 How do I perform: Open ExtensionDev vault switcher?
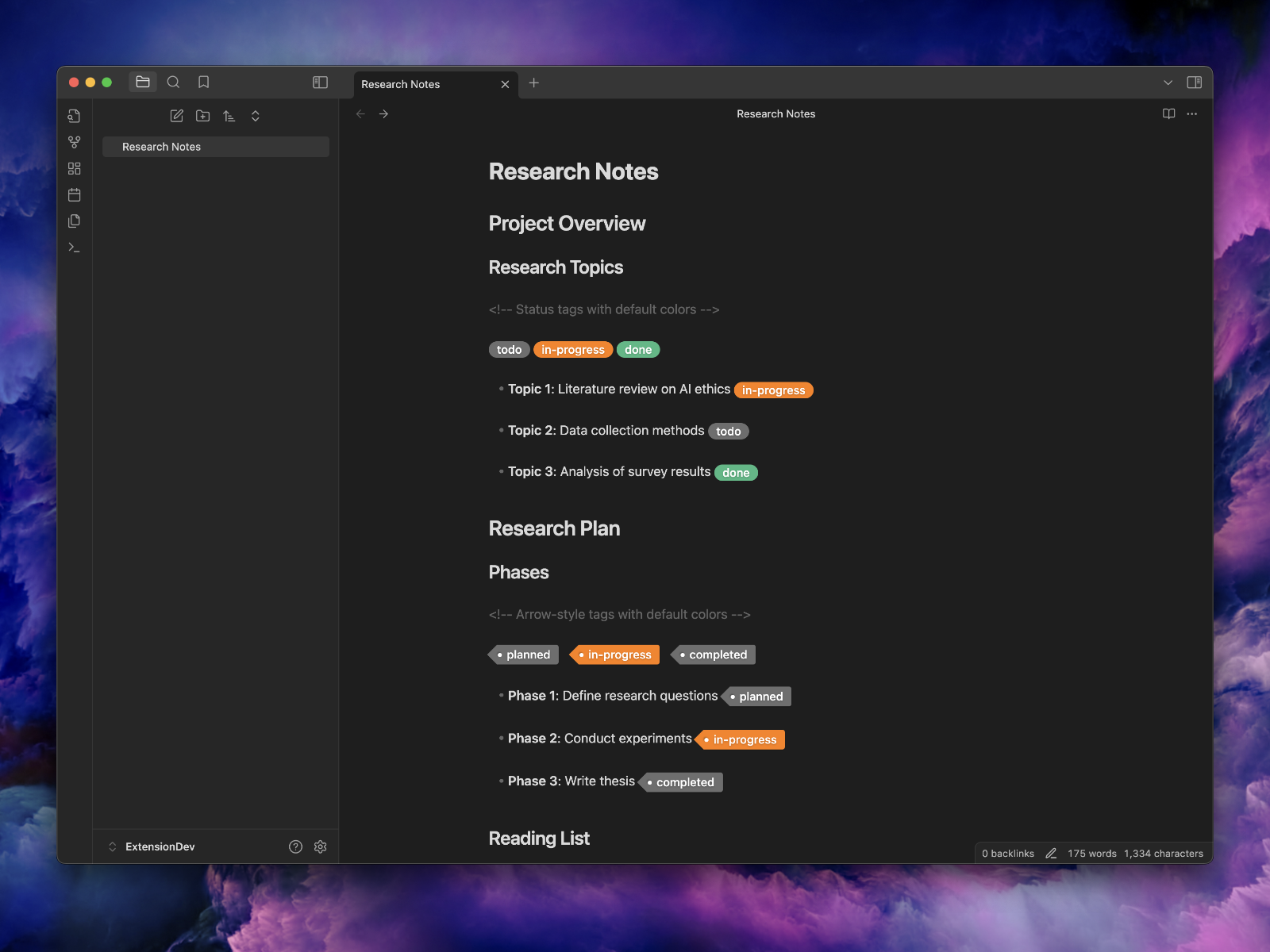click(151, 846)
